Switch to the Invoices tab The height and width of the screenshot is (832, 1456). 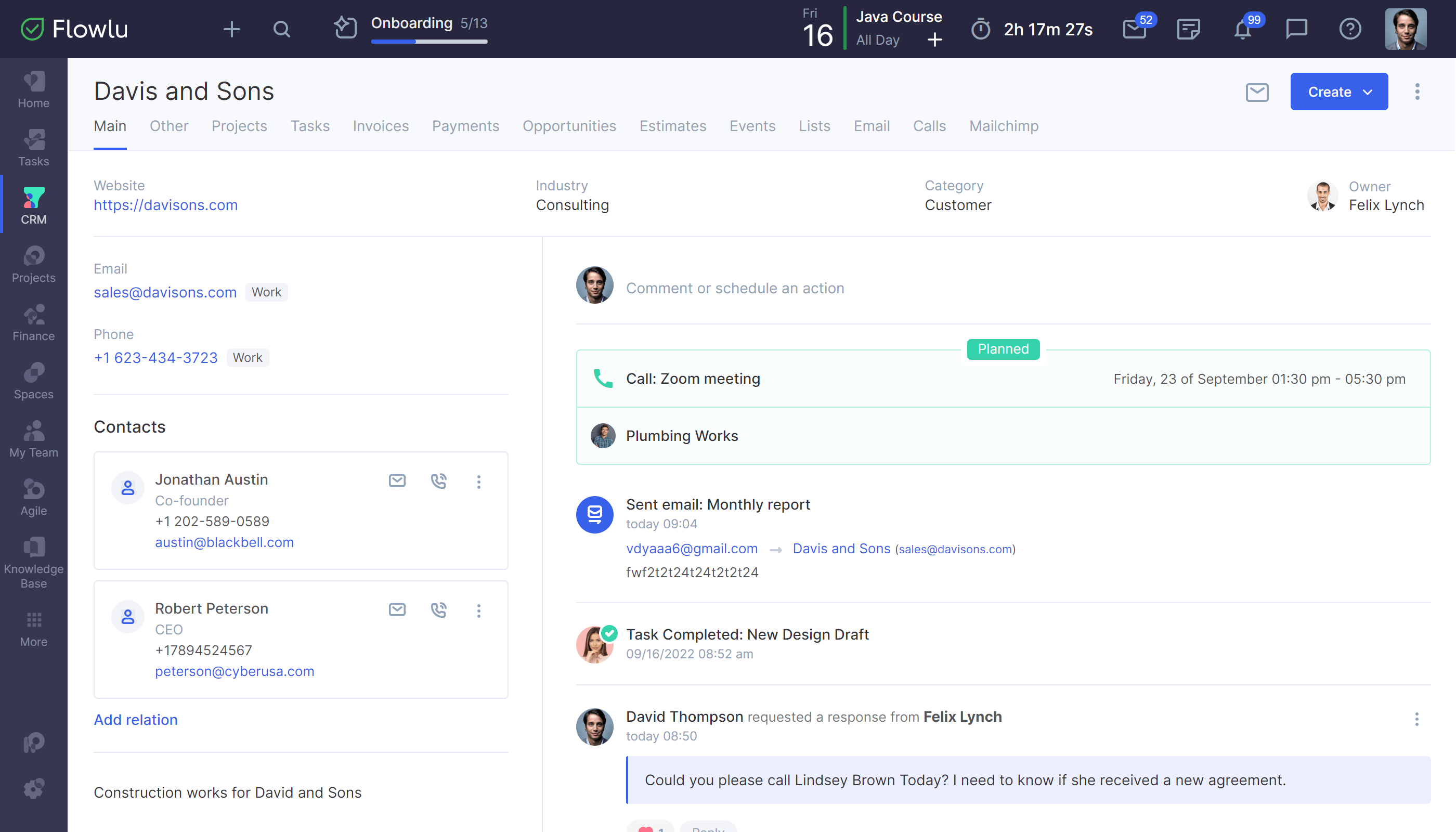pyautogui.click(x=380, y=126)
